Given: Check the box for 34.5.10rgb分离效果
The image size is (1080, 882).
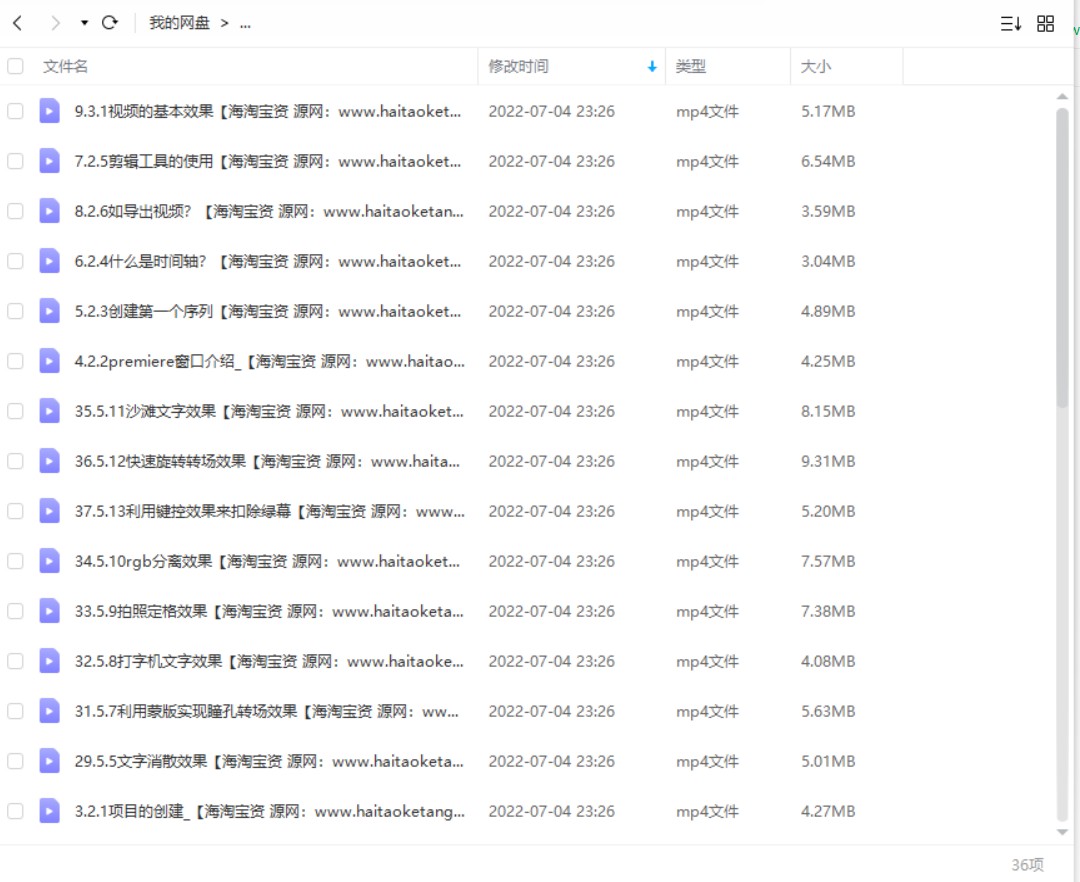Looking at the screenshot, I should [15, 561].
